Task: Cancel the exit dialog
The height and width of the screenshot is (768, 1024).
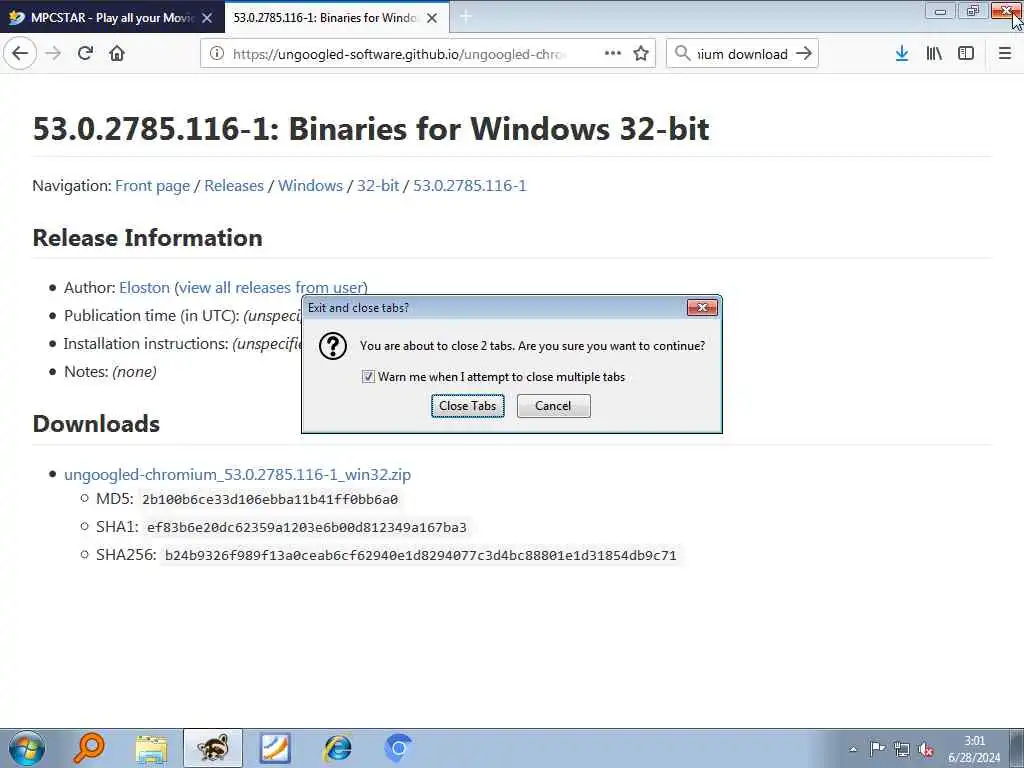Action: [x=553, y=406]
